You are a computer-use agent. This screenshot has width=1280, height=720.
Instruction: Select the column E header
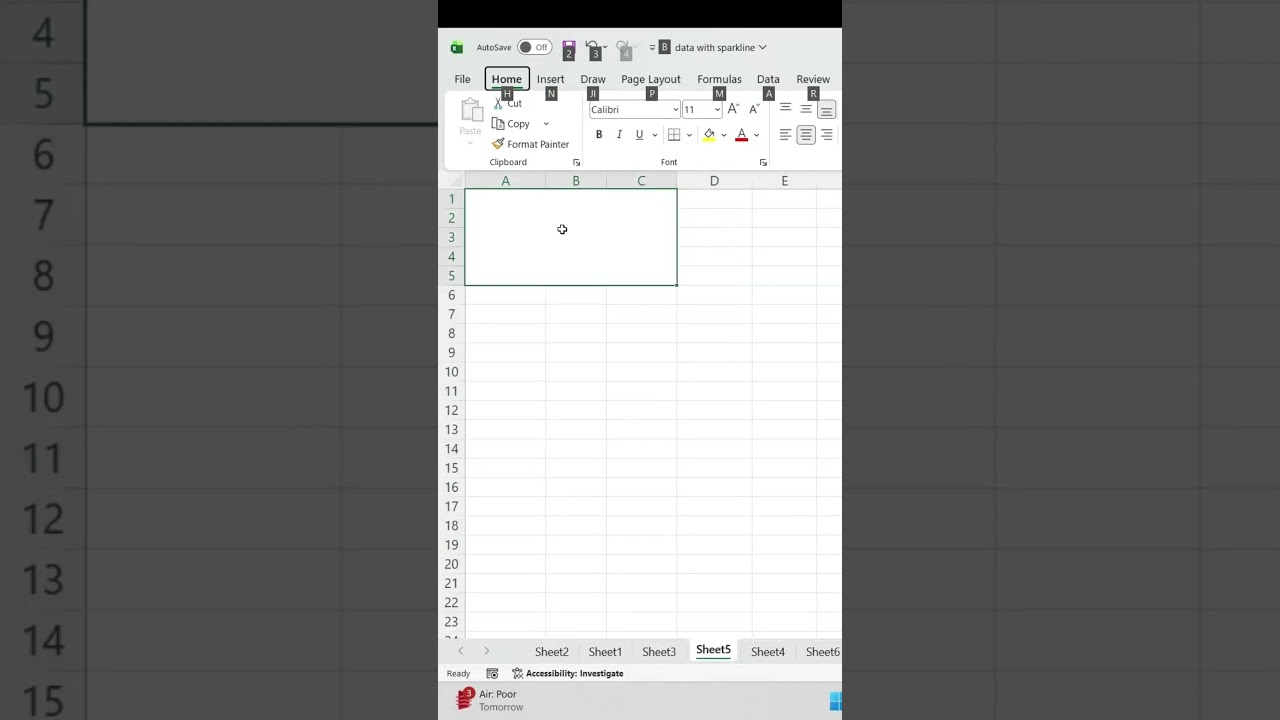[x=784, y=181]
